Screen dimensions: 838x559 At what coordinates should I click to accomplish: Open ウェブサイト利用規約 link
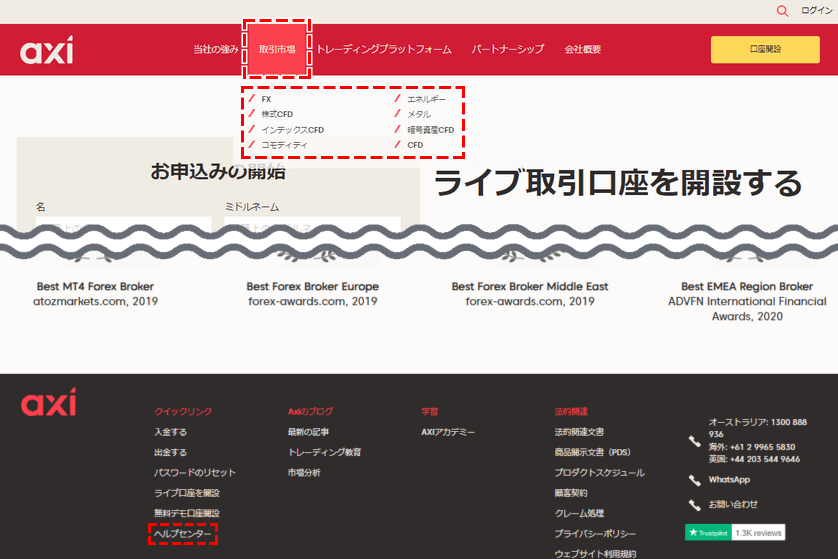pos(595,554)
